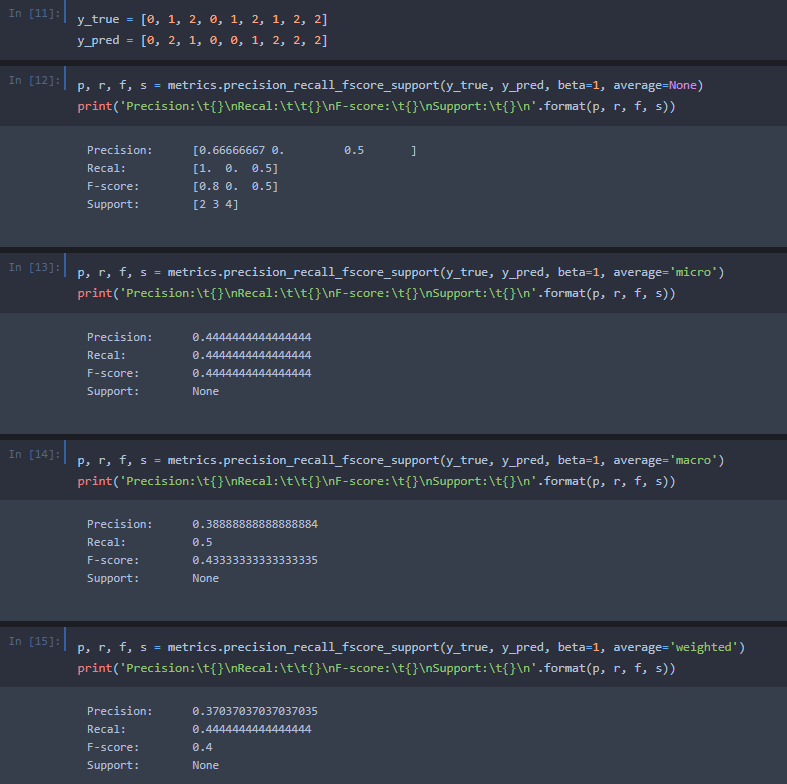
Task: Click the print statement in cell 13
Action: [376, 294]
